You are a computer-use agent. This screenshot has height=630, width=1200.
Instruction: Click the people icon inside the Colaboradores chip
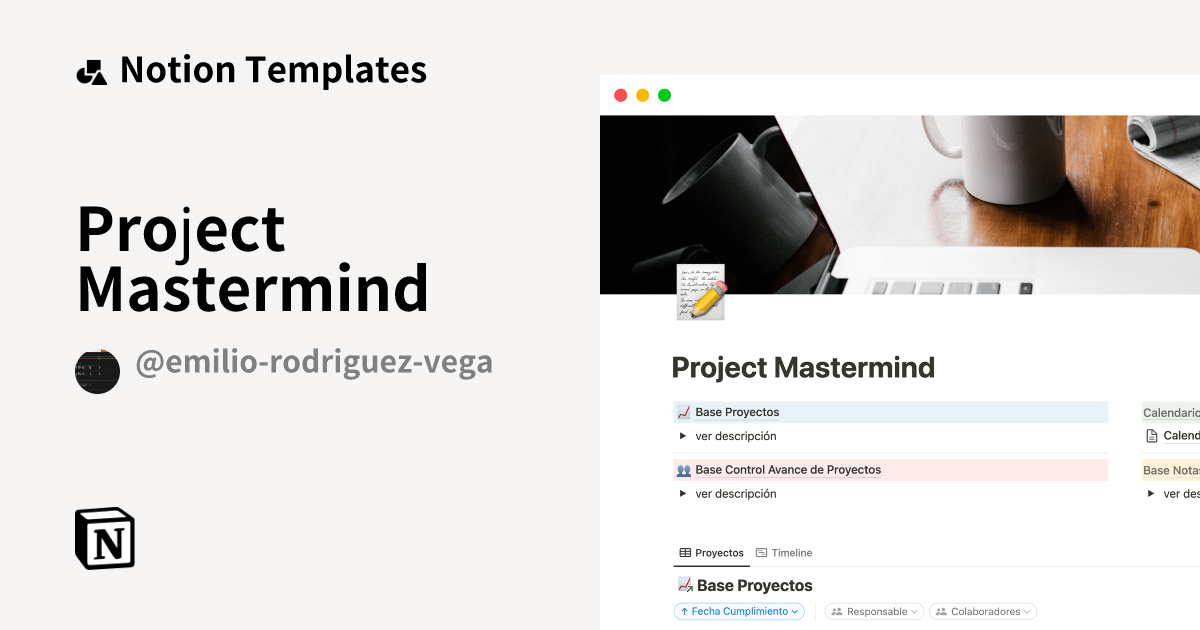[x=939, y=611]
